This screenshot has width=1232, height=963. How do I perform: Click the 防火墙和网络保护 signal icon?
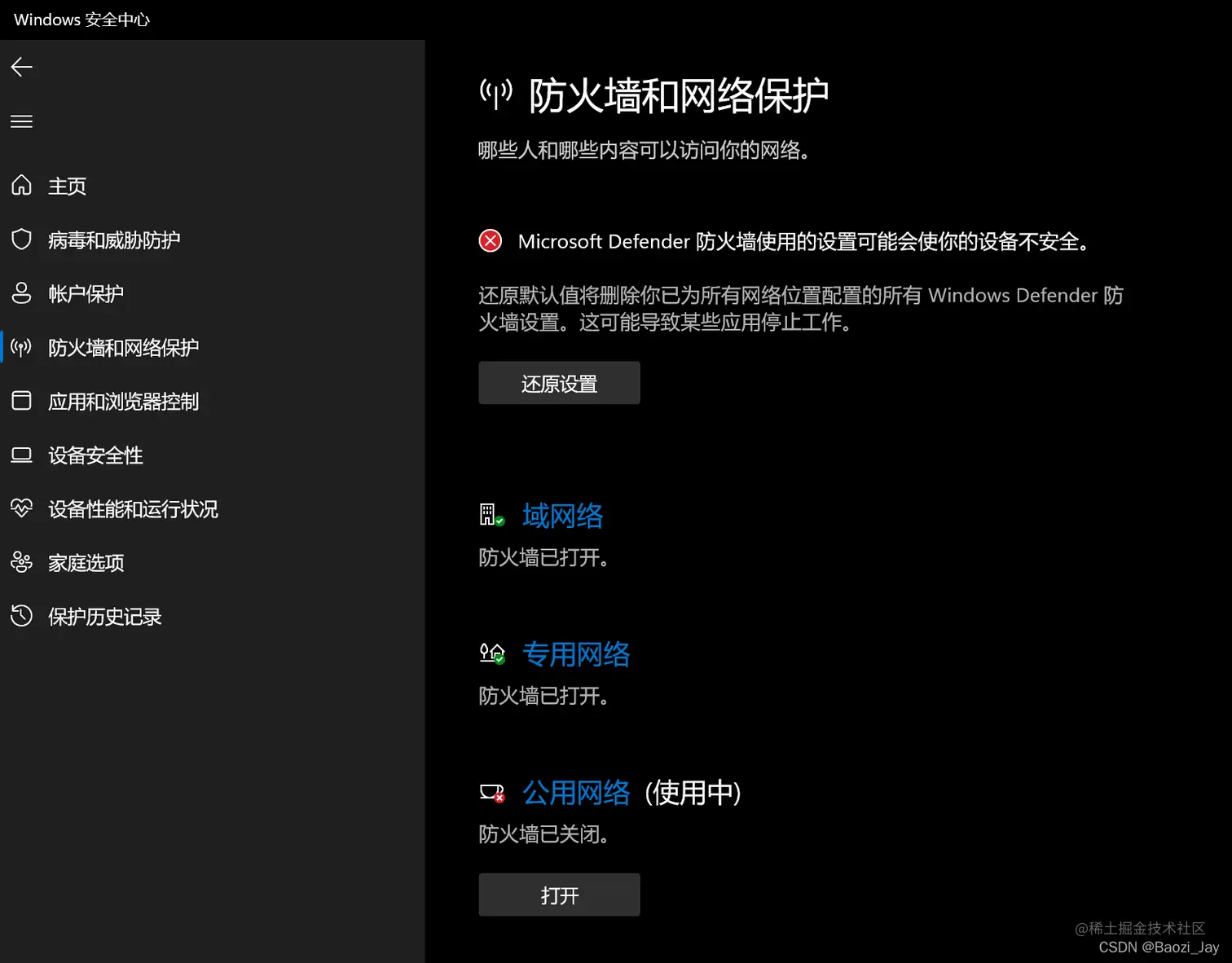tap(21, 348)
